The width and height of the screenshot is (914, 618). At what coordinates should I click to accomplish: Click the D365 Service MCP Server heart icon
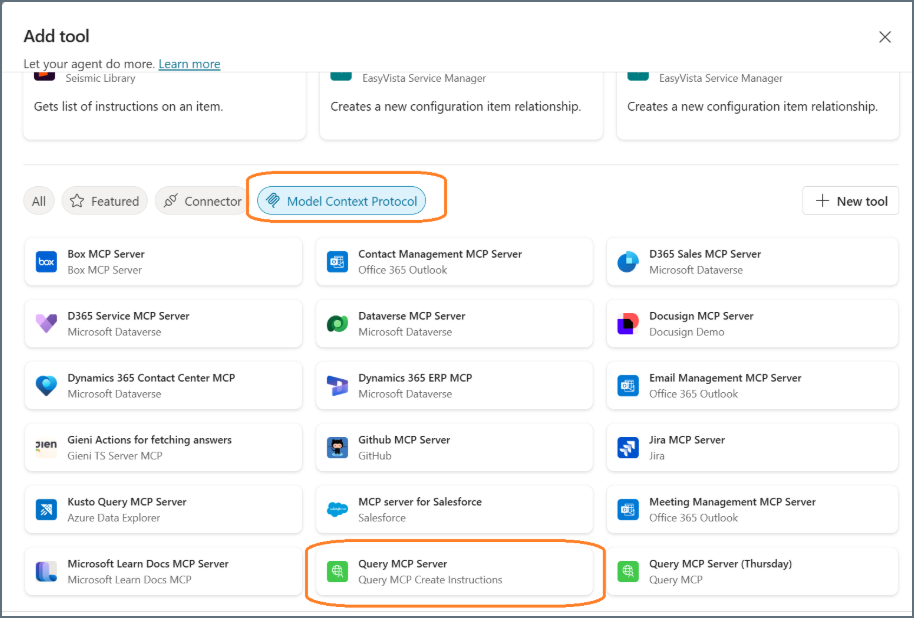[x=46, y=324]
